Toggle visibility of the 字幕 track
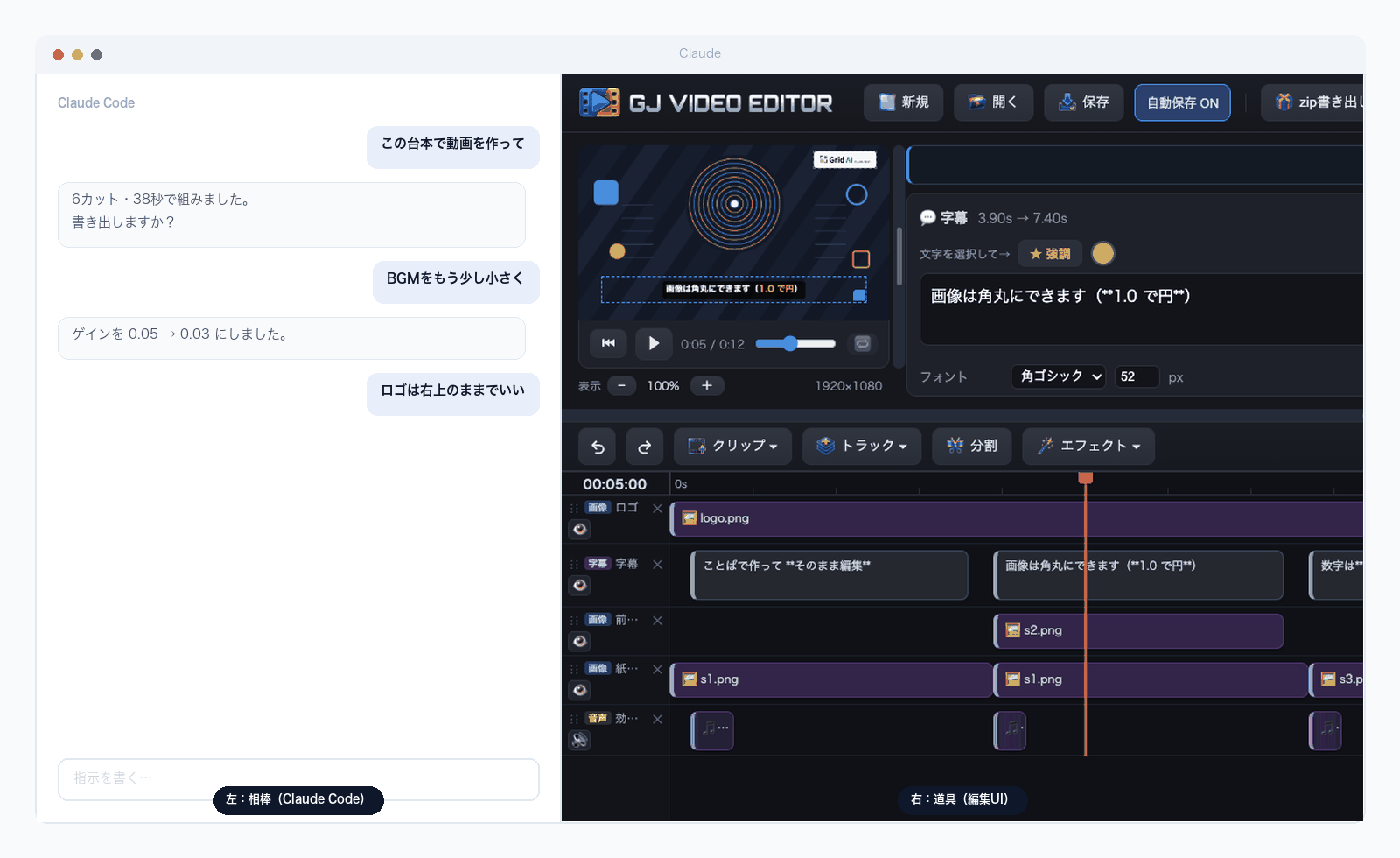Image resolution: width=1400 pixels, height=858 pixels. [x=579, y=586]
